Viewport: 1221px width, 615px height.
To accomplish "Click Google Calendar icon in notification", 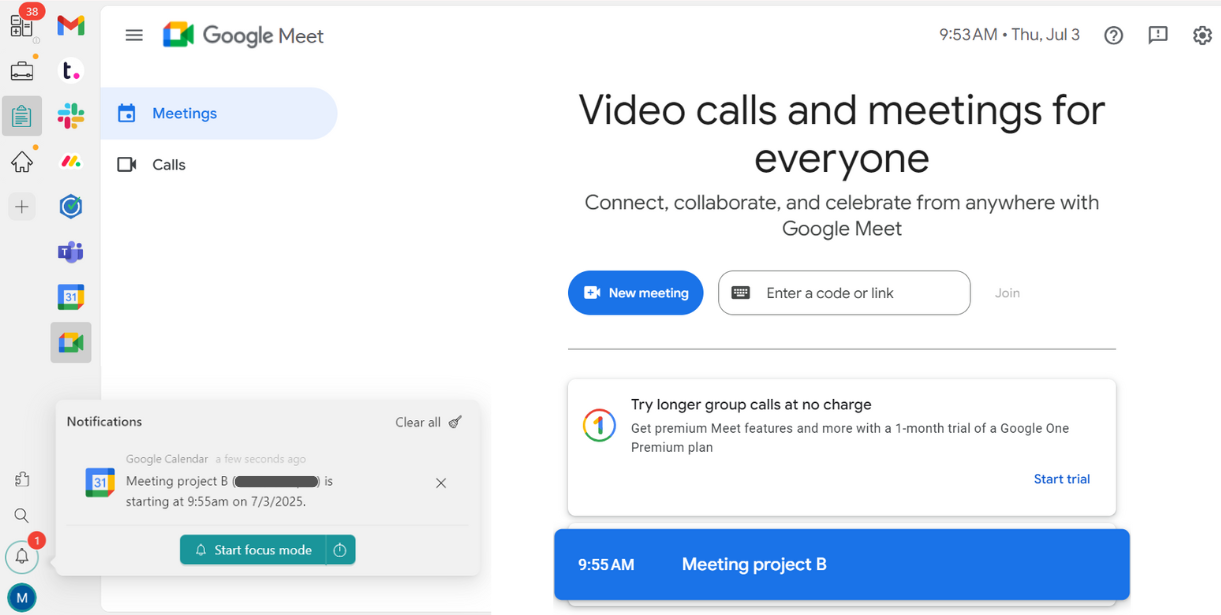I will (x=100, y=482).
